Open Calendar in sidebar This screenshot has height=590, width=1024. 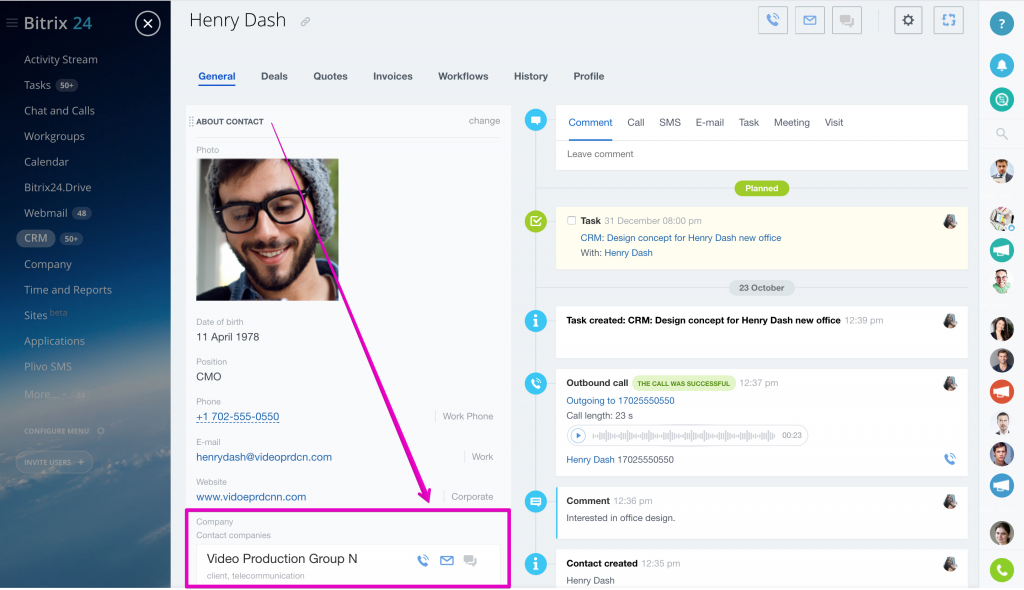pyautogui.click(x=46, y=161)
